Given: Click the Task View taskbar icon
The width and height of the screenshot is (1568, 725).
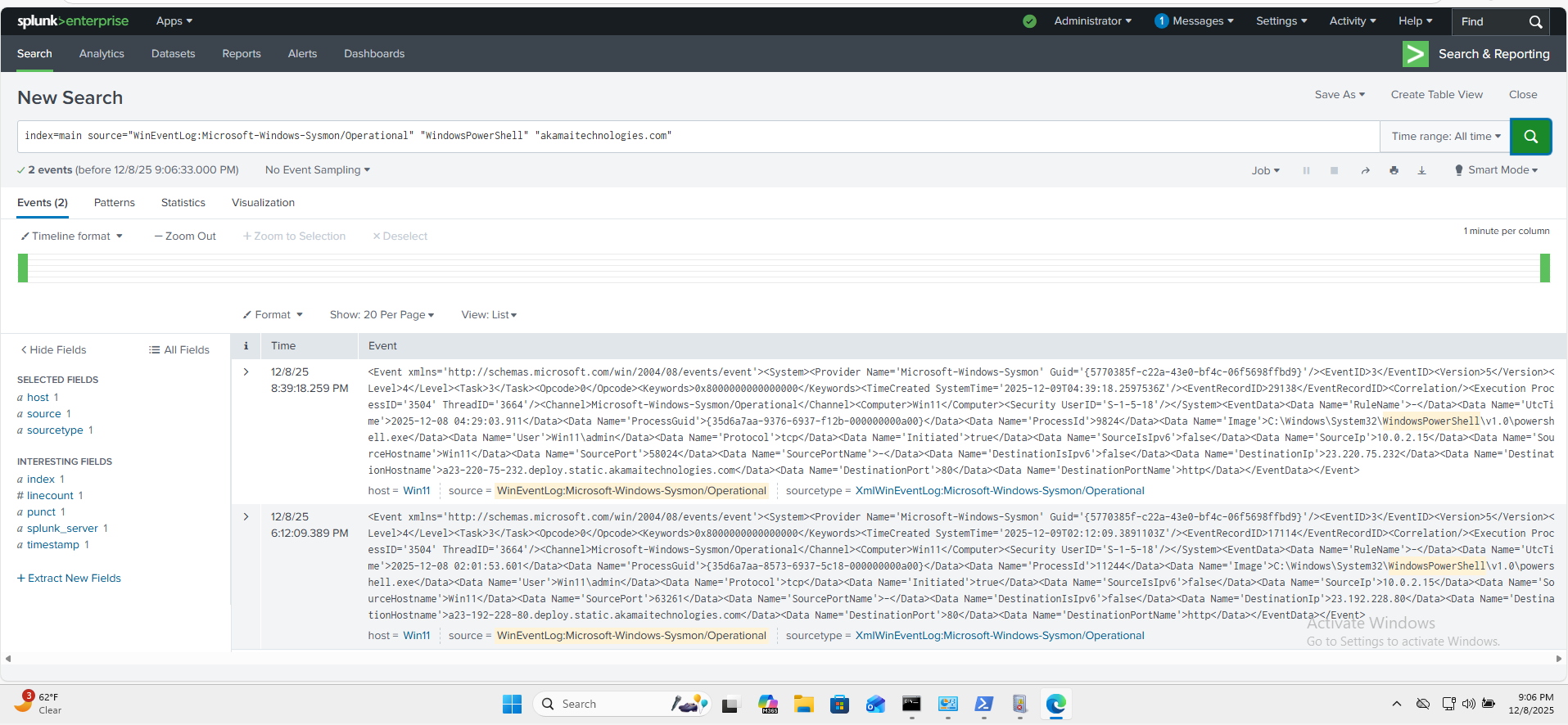Looking at the screenshot, I should (730, 704).
